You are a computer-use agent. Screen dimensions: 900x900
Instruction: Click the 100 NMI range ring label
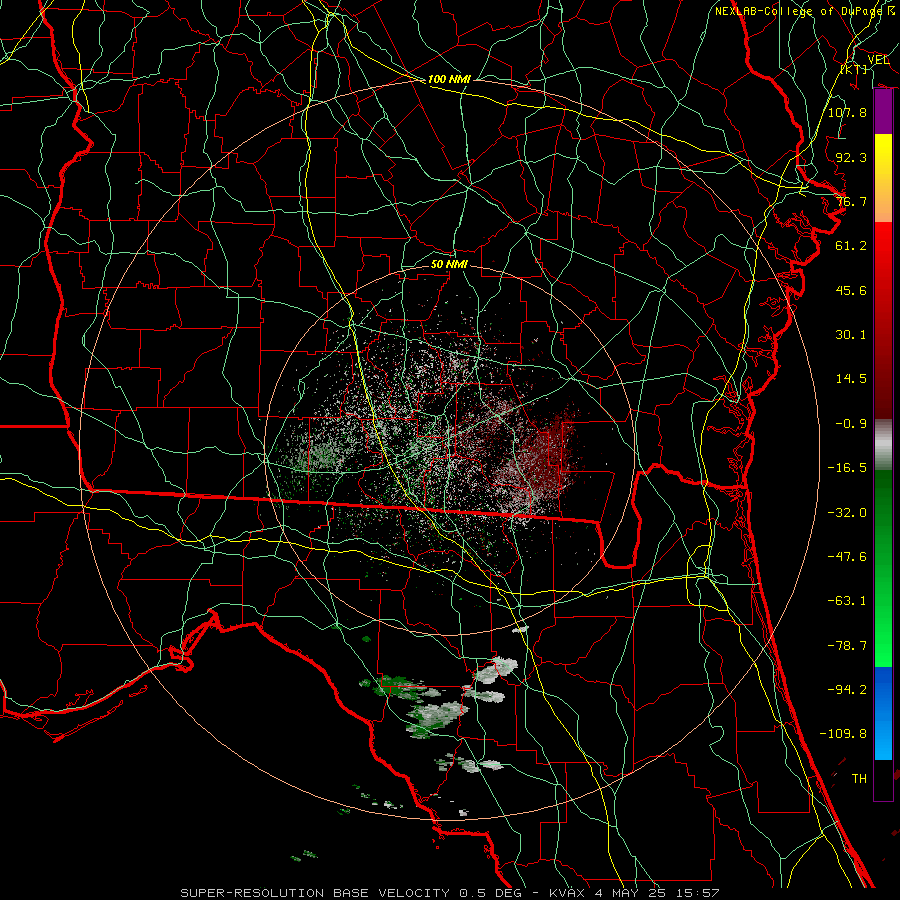point(449,79)
